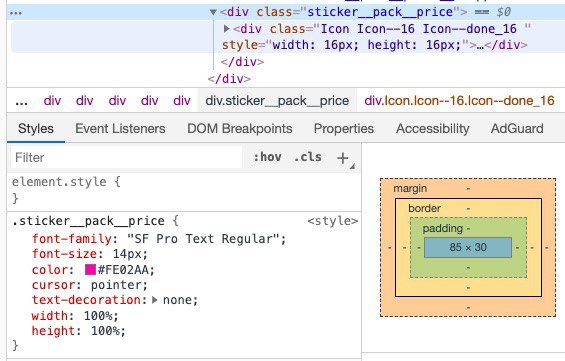Open the DOM Breakpoints tab
This screenshot has height=361, width=565.
[x=240, y=129]
